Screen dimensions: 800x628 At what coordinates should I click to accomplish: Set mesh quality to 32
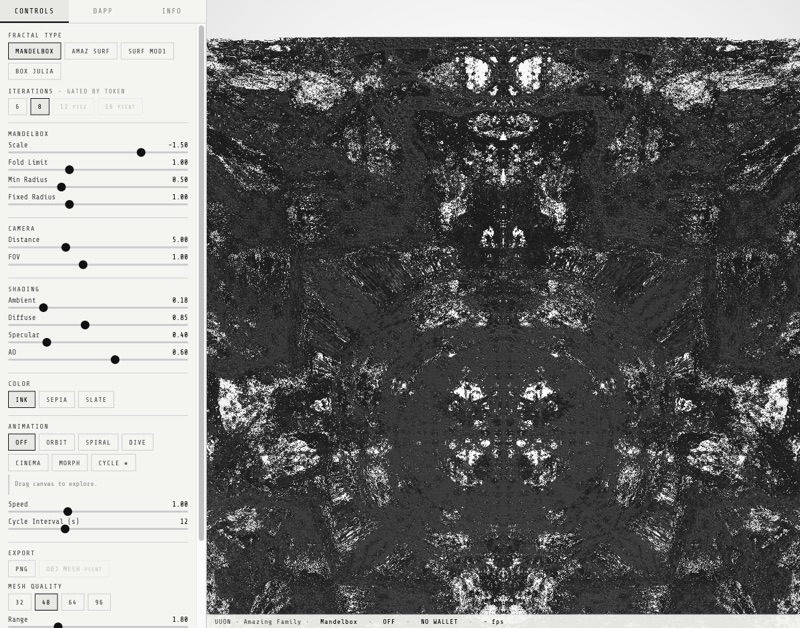click(19, 602)
